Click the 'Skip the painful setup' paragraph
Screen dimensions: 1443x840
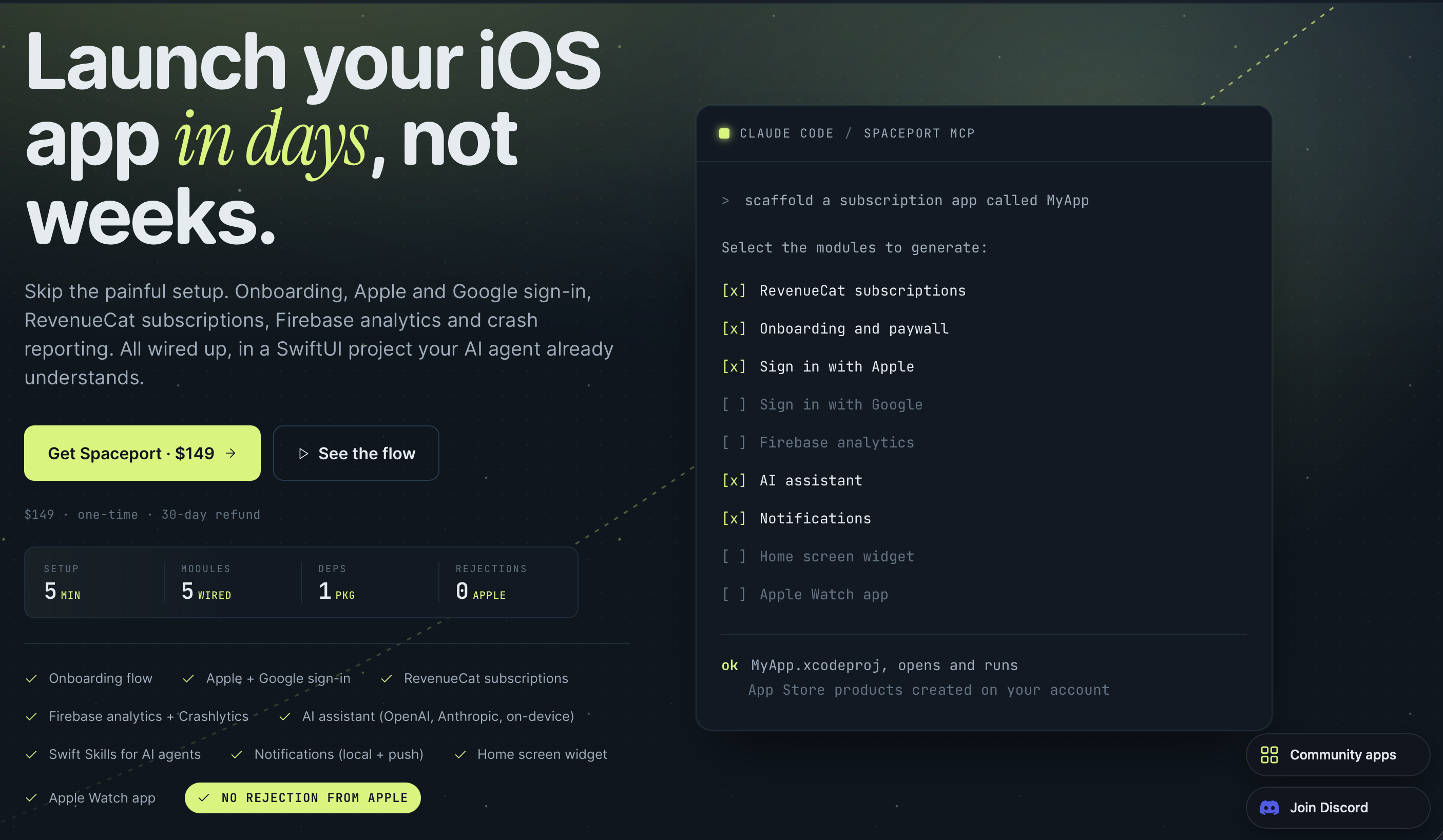(x=319, y=334)
